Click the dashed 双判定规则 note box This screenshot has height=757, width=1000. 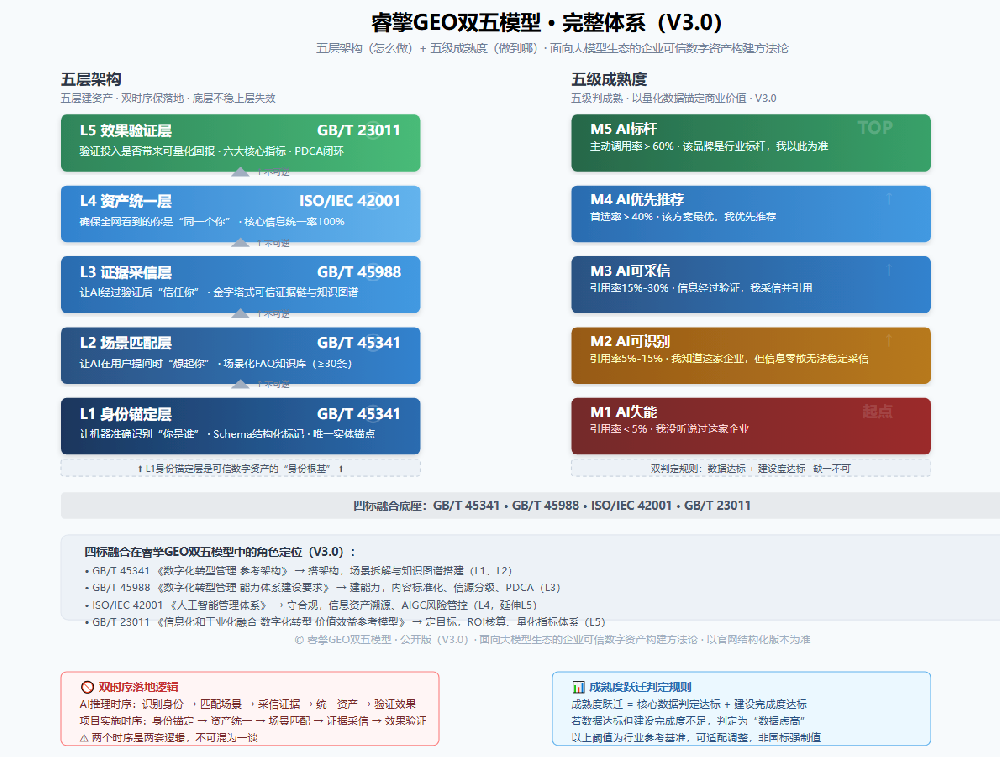[751, 468]
